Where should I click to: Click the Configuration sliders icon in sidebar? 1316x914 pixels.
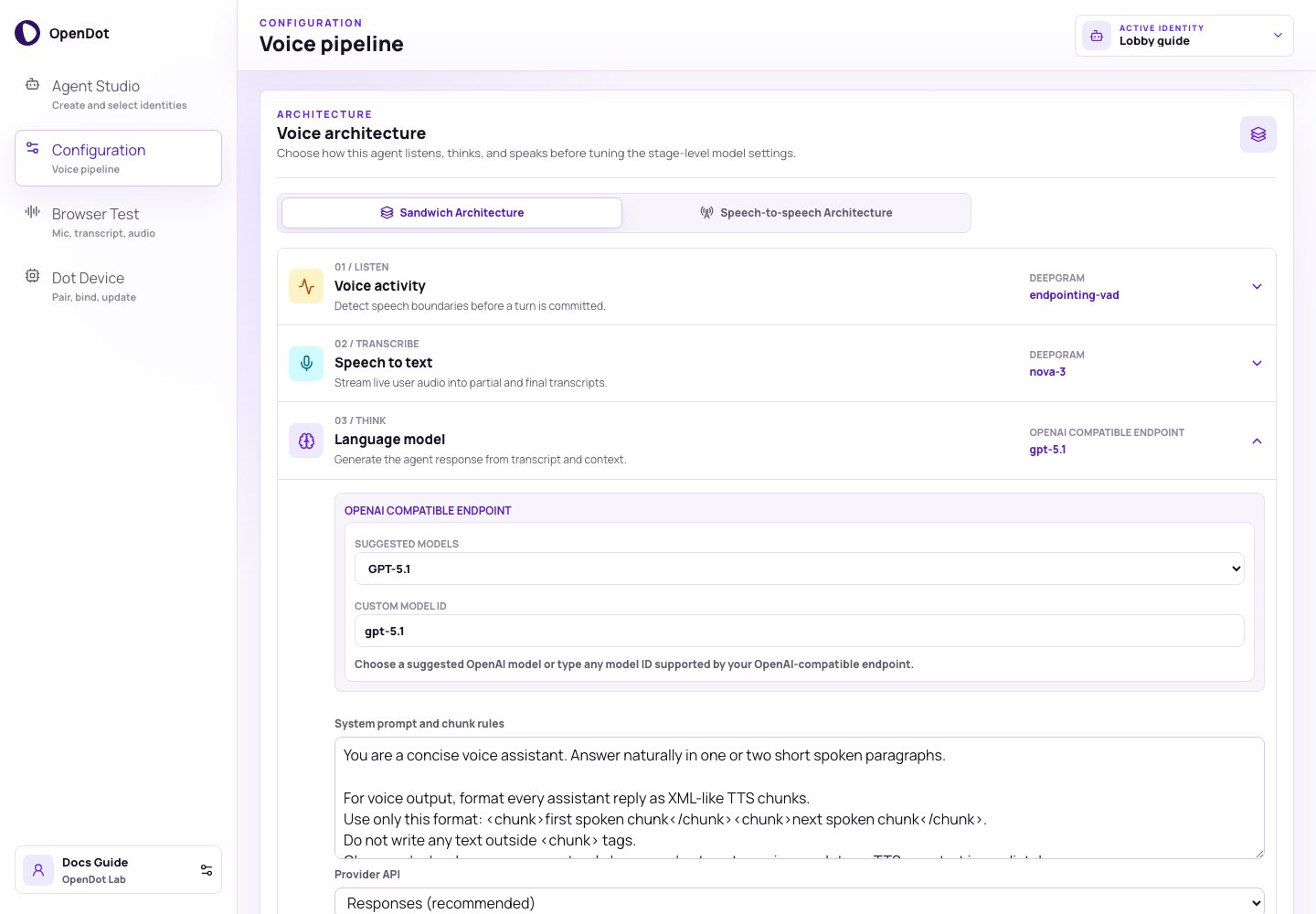pos(32,148)
